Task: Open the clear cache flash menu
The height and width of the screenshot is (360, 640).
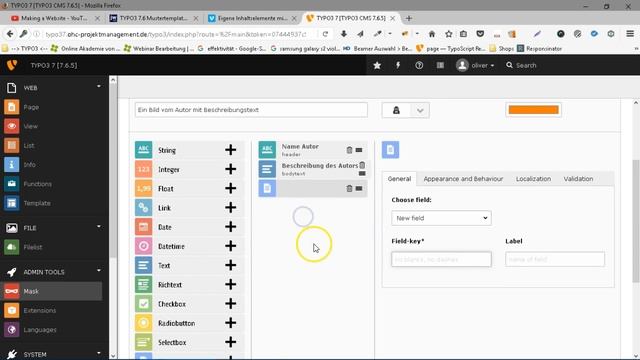Action: (398, 65)
